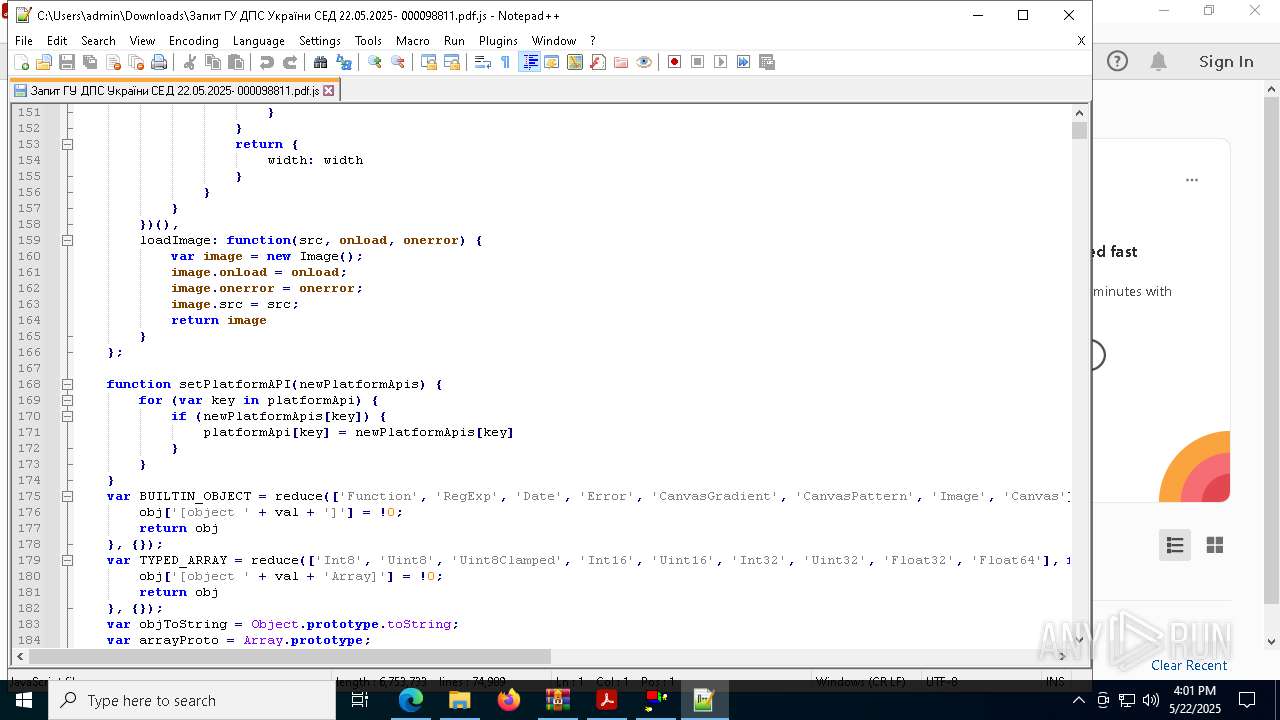Toggle the Indent Guide toolbar button
The height and width of the screenshot is (720, 1280).
click(529, 62)
